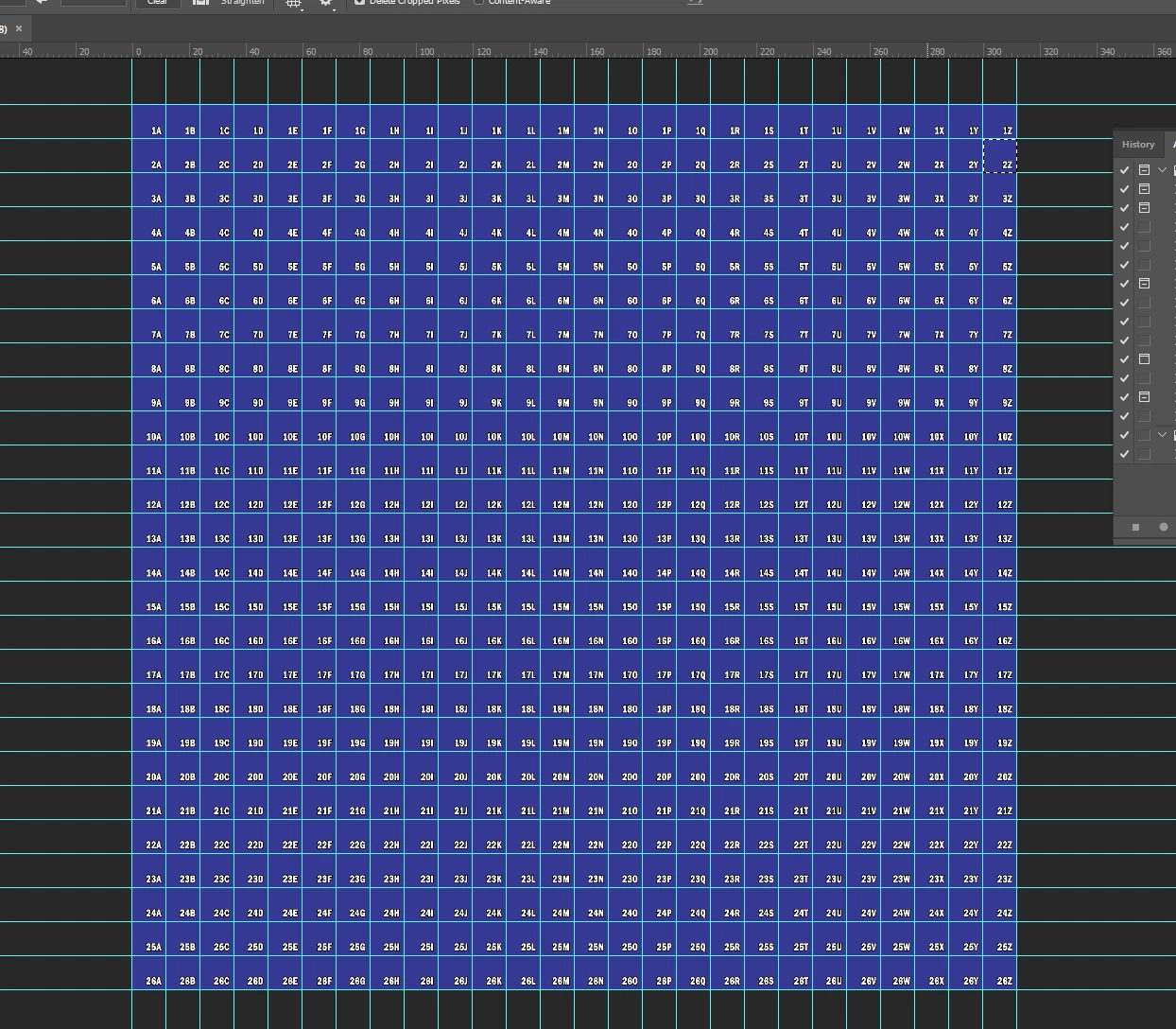Click grid cell labeled 15S

[762, 598]
